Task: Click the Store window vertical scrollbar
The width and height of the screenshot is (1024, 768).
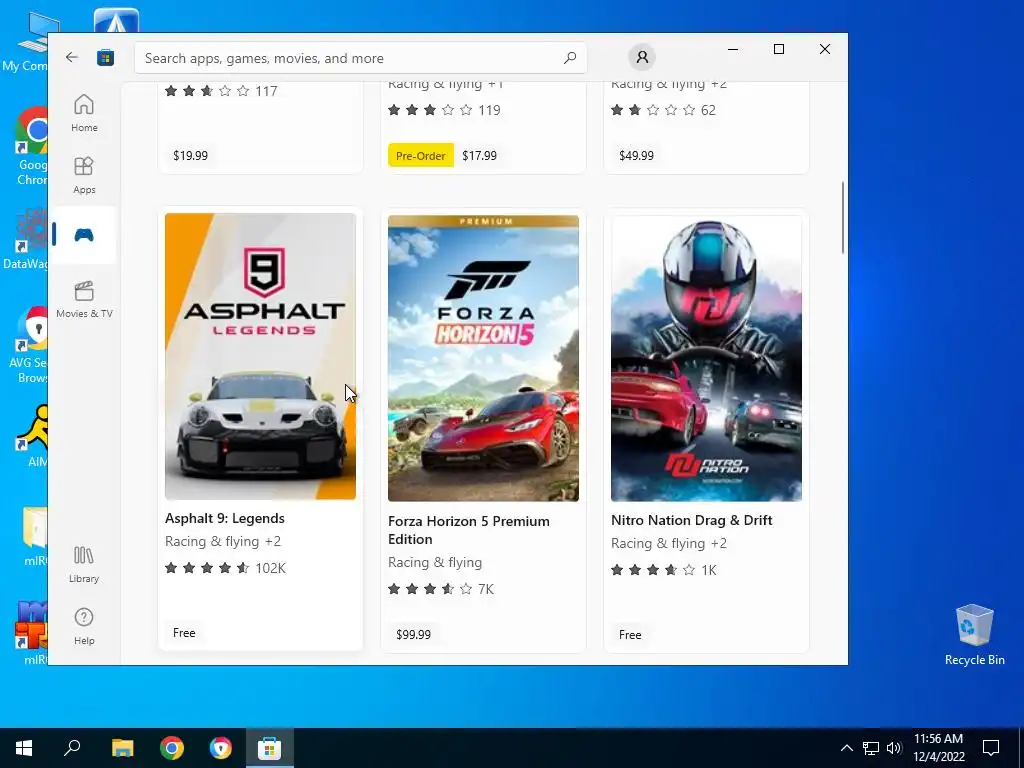Action: pyautogui.click(x=843, y=217)
